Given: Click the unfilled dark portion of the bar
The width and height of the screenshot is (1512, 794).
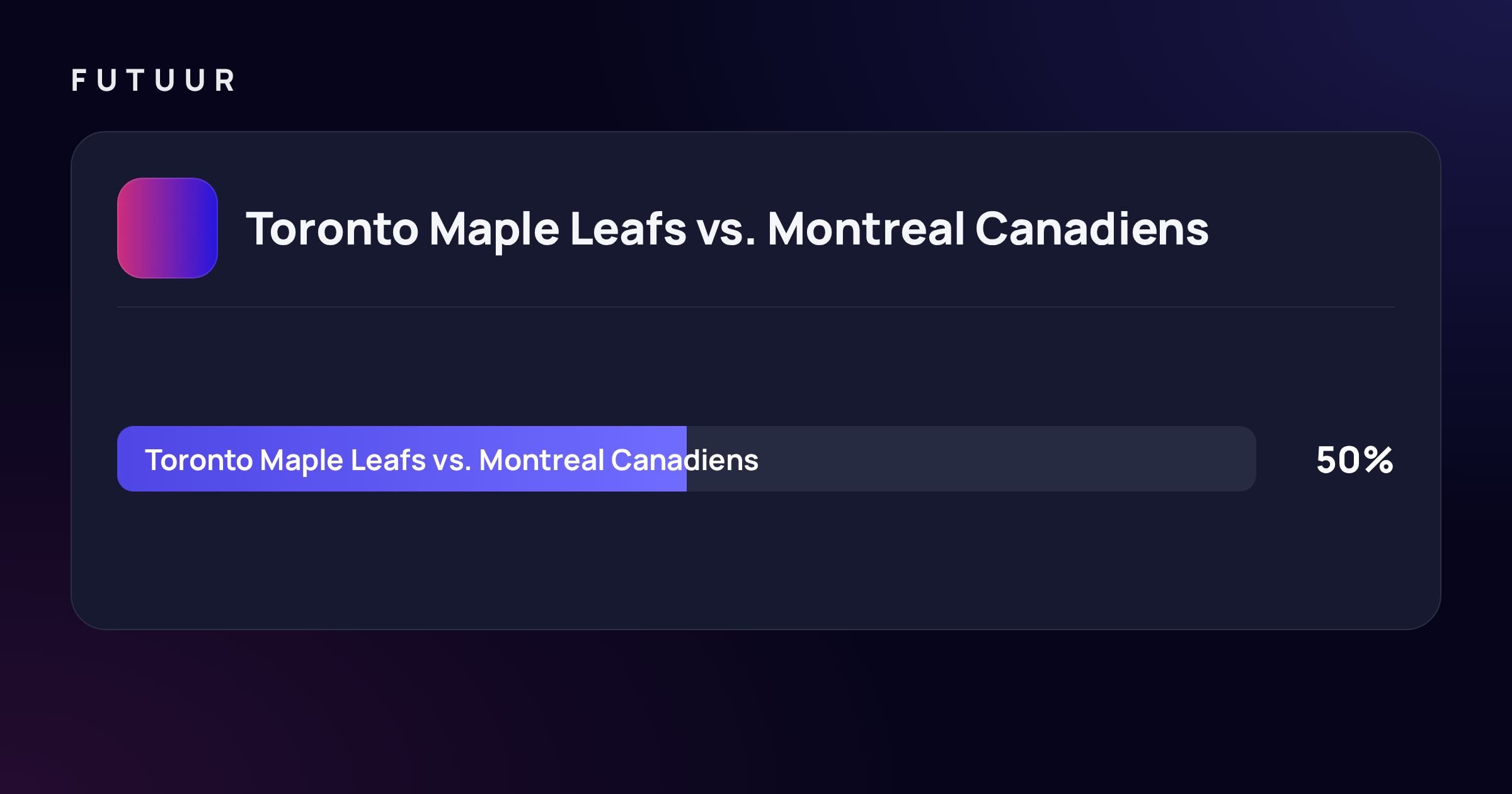Looking at the screenshot, I should click(971, 459).
